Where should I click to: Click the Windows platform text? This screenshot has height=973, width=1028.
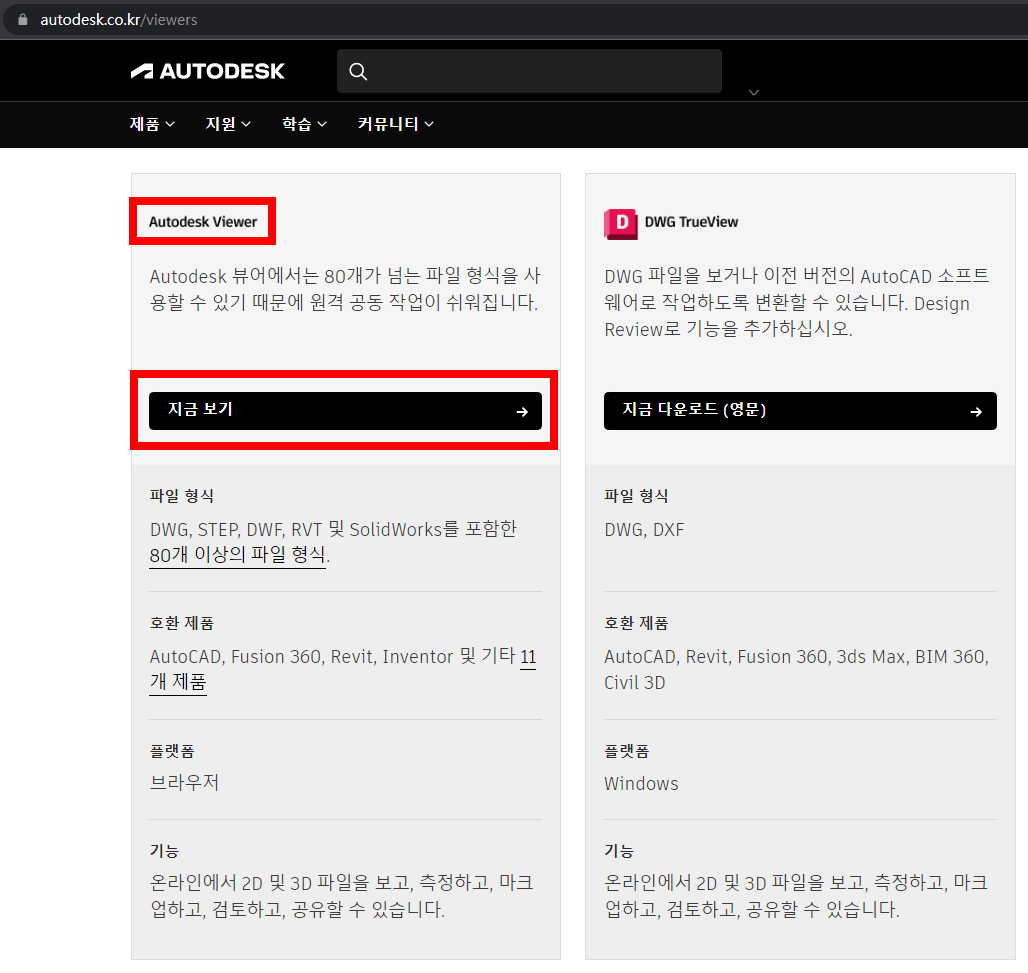[x=641, y=784]
